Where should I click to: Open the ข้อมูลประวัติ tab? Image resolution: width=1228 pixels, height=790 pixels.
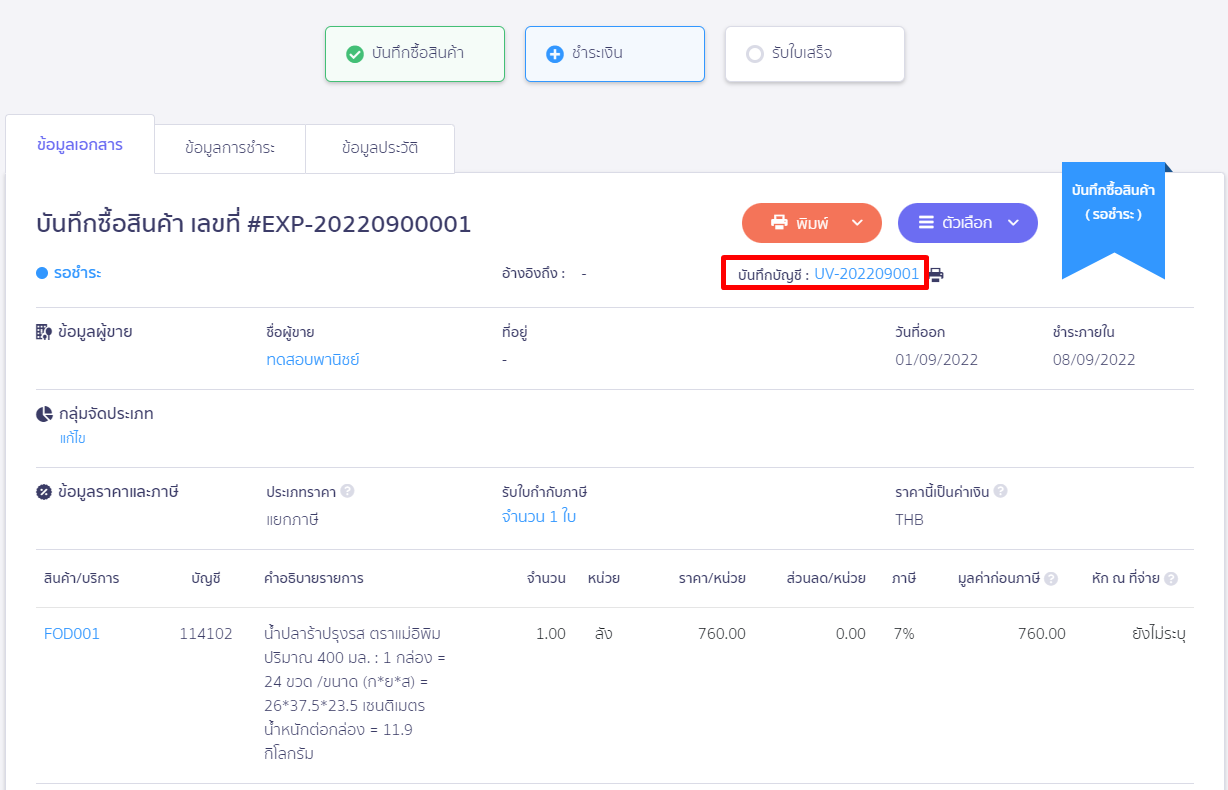(380, 148)
